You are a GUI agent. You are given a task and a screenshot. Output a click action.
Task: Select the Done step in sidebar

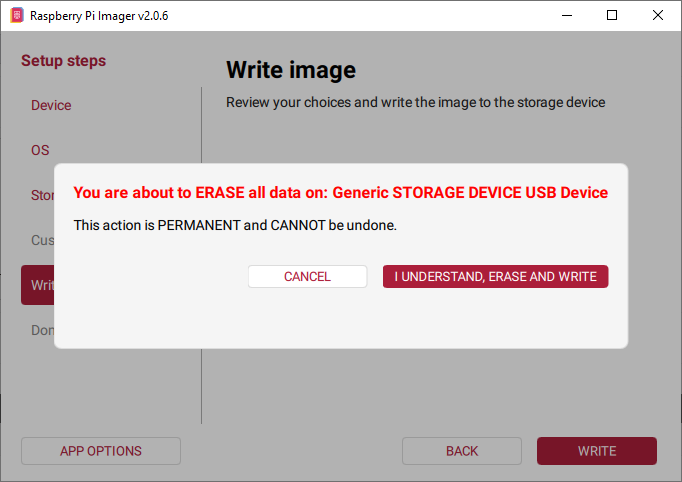tap(42, 330)
